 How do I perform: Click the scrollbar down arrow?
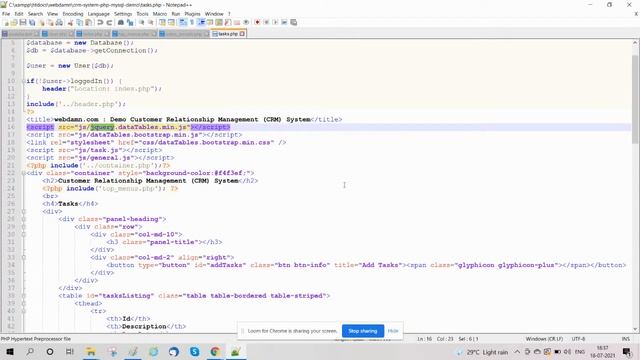(x=635, y=329)
